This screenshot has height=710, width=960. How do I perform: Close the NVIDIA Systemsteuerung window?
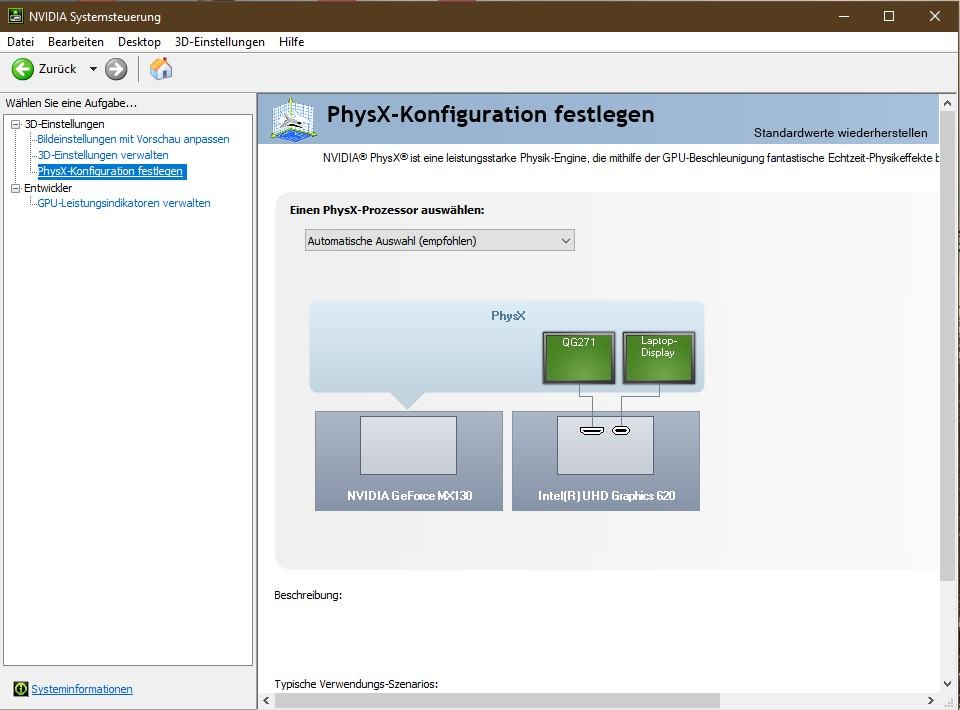935,16
